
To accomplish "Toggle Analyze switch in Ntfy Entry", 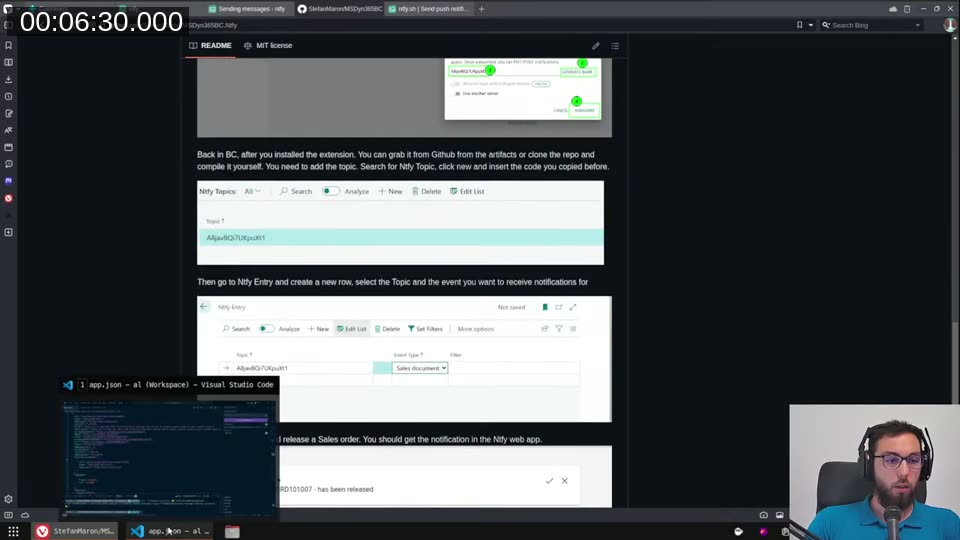I will coord(266,329).
